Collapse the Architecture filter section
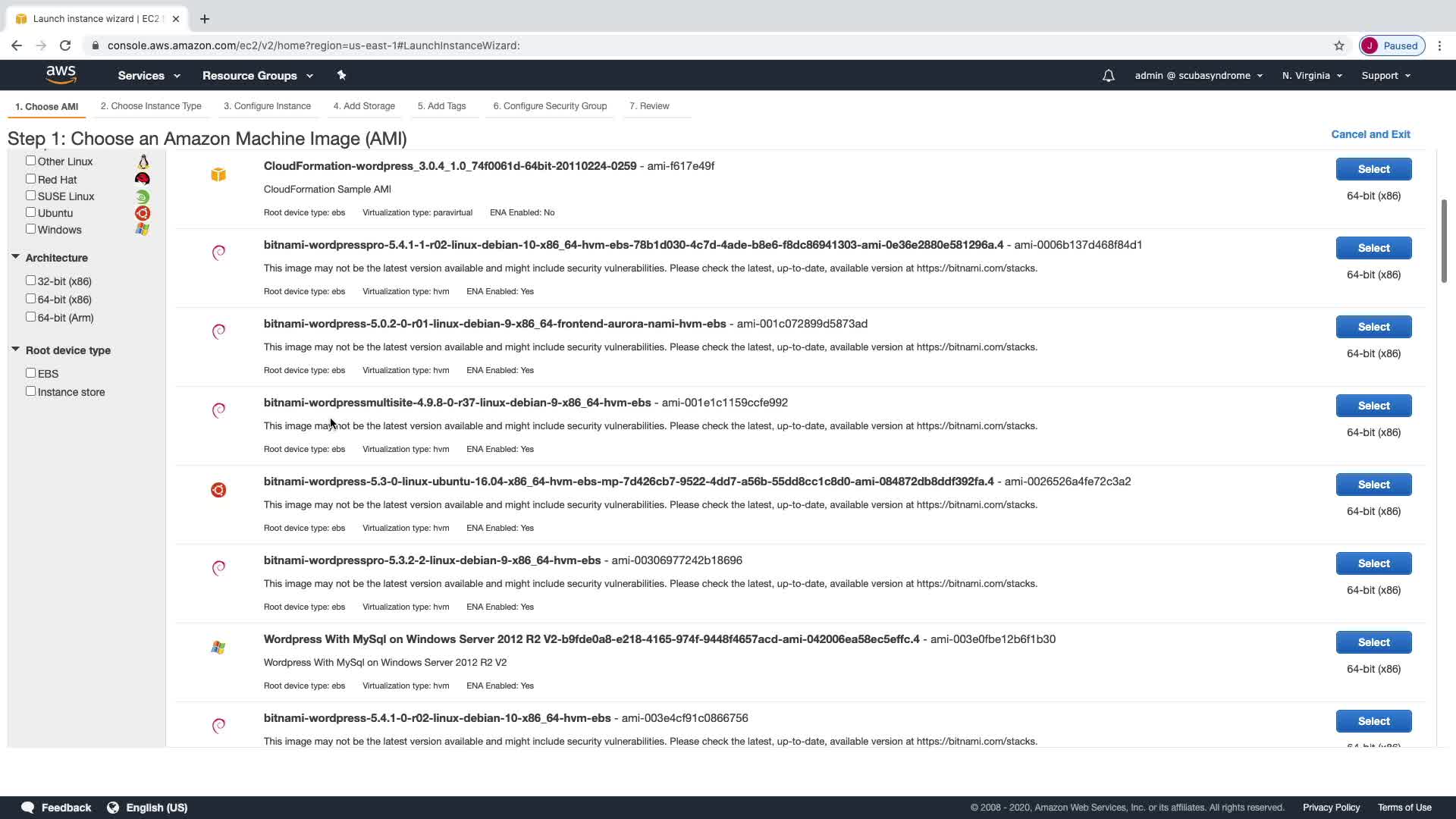This screenshot has height=819, width=1456. click(x=15, y=258)
